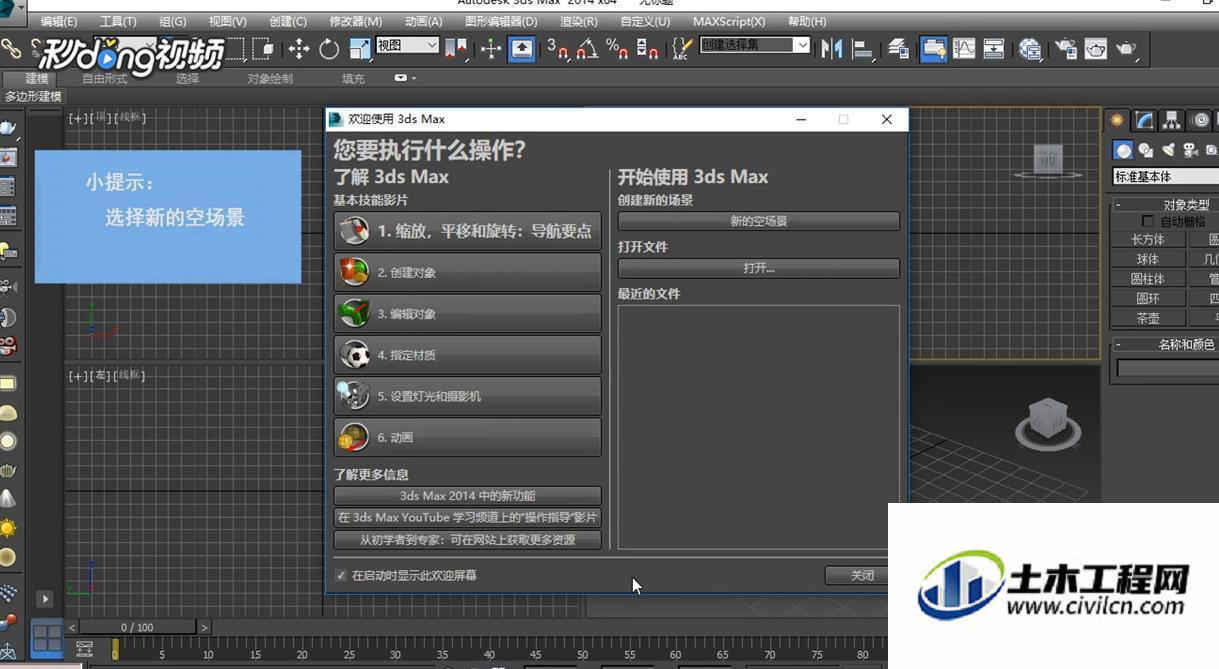Click the Use Pivot Point Center icon

click(457, 49)
